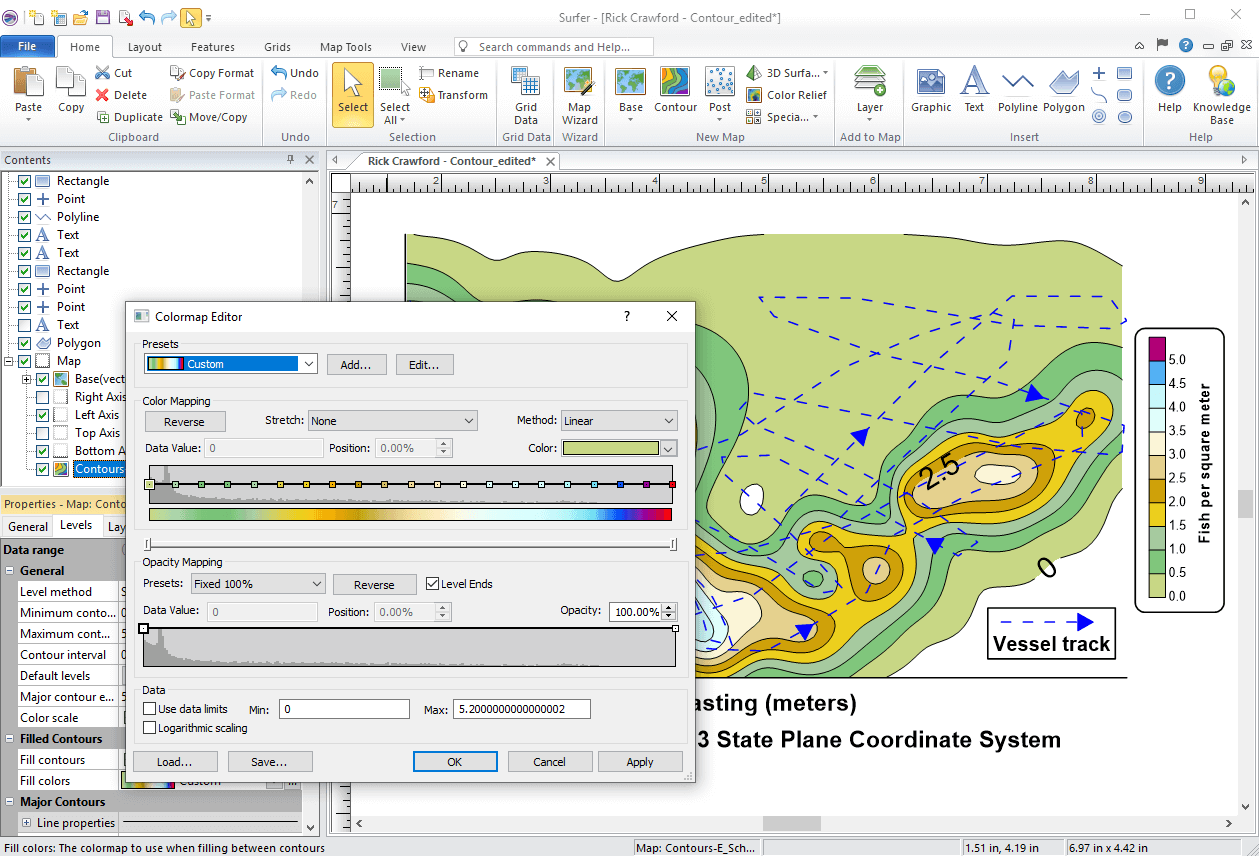
Task: Enable the Use data limits checkbox
Action: tap(150, 709)
